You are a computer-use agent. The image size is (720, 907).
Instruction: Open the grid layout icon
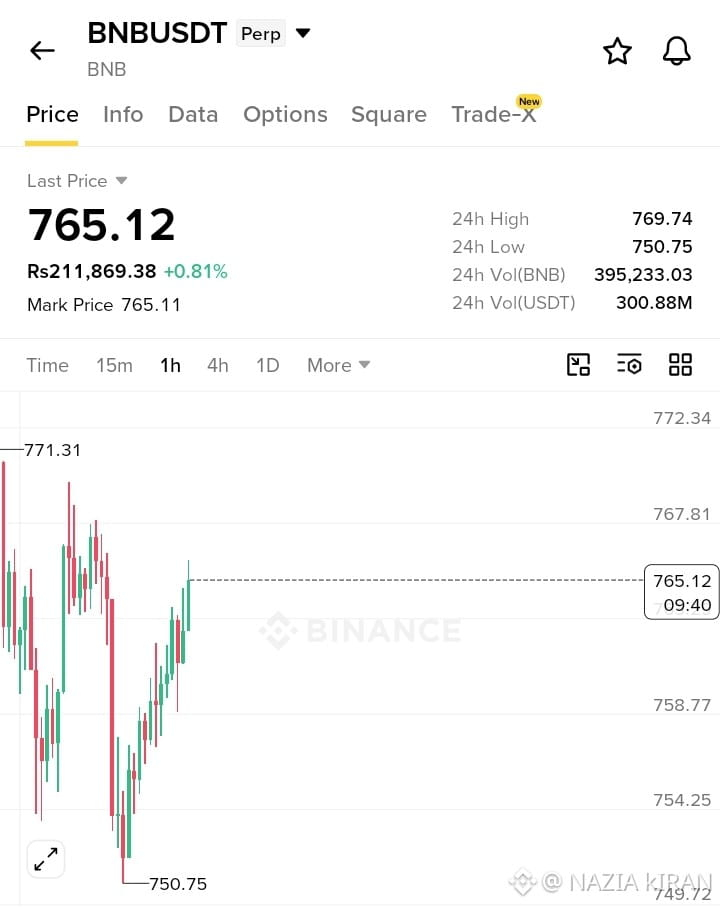680,365
